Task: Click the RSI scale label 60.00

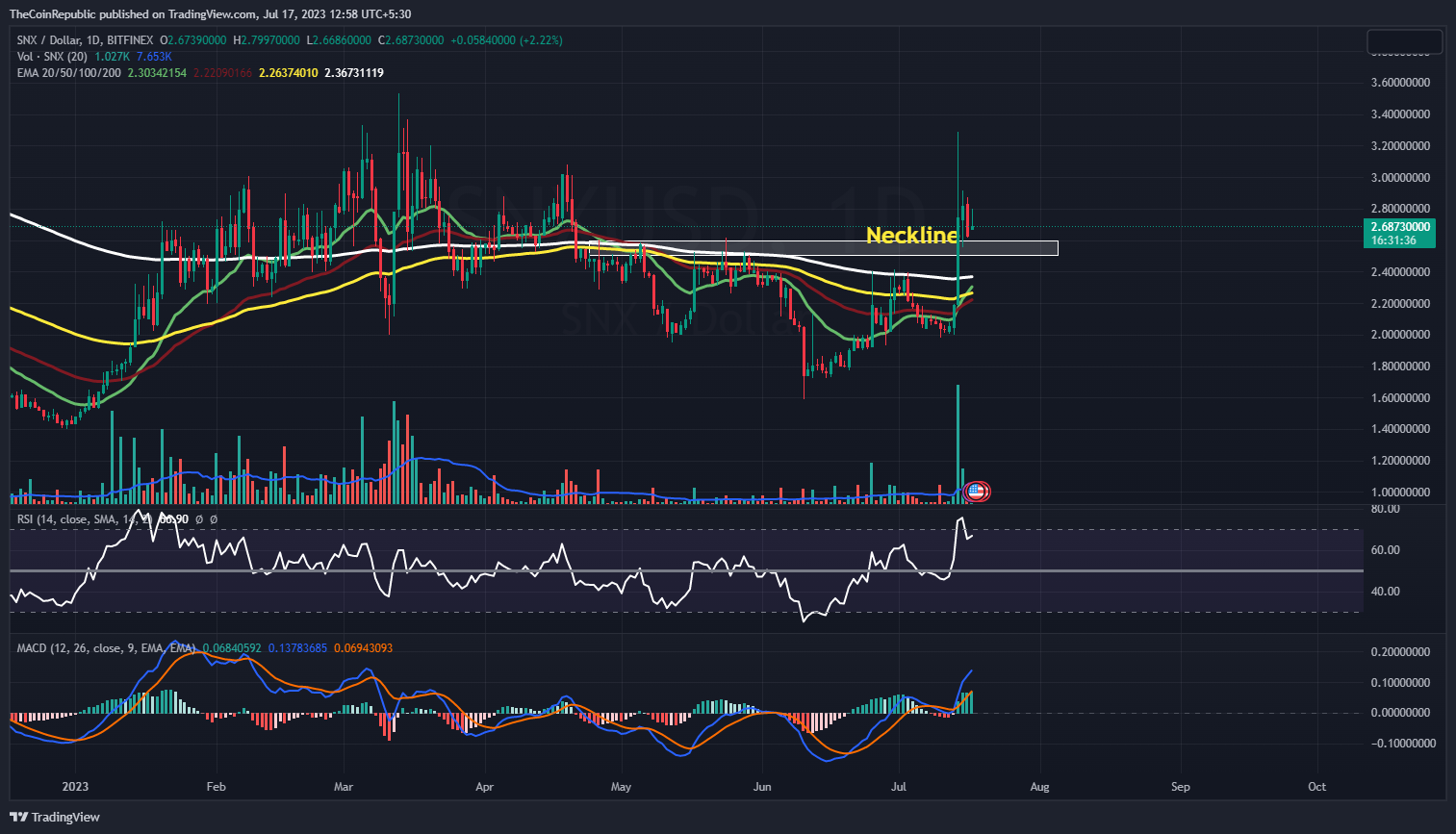Action: coord(1385,550)
